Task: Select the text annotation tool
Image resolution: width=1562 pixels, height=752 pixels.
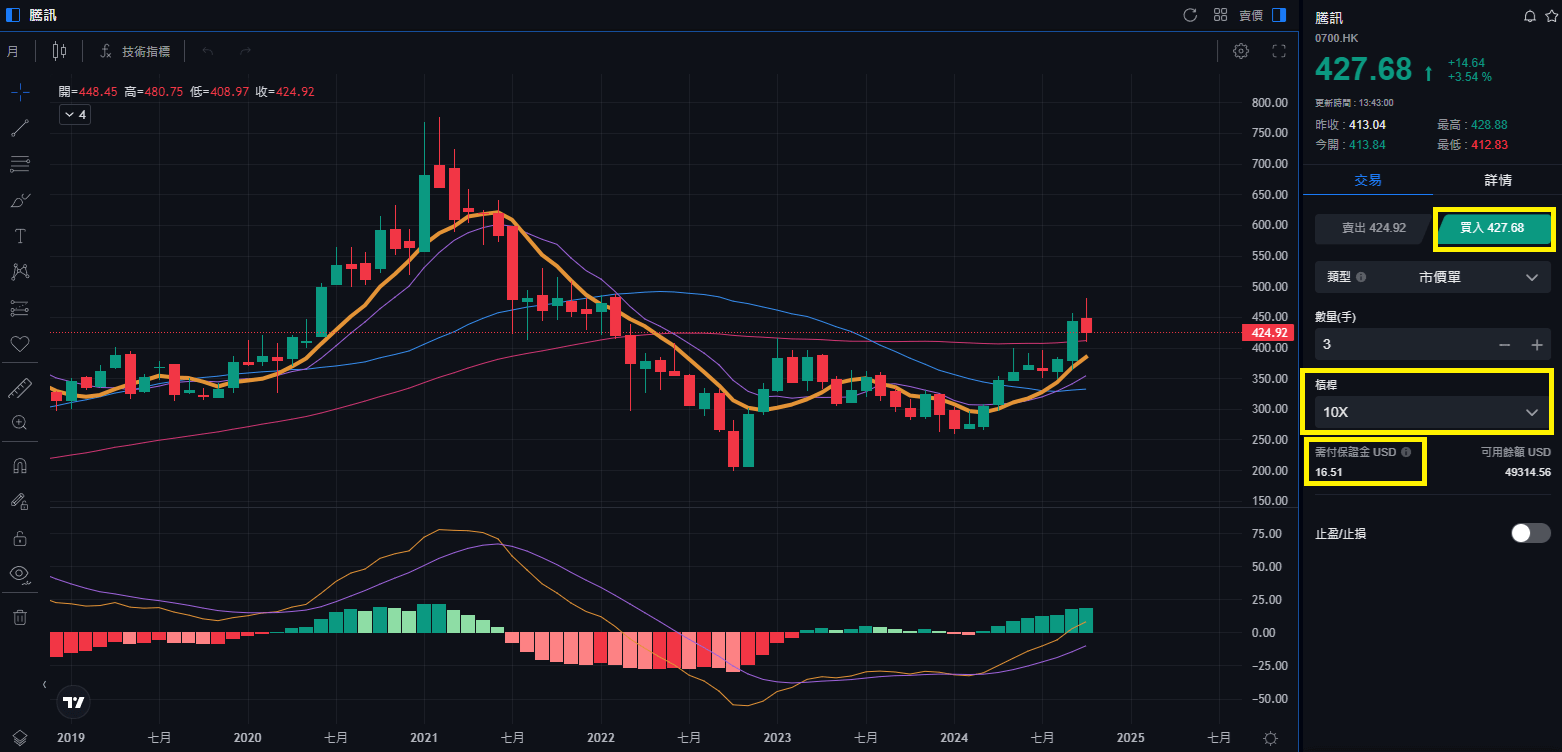Action: (x=19, y=236)
